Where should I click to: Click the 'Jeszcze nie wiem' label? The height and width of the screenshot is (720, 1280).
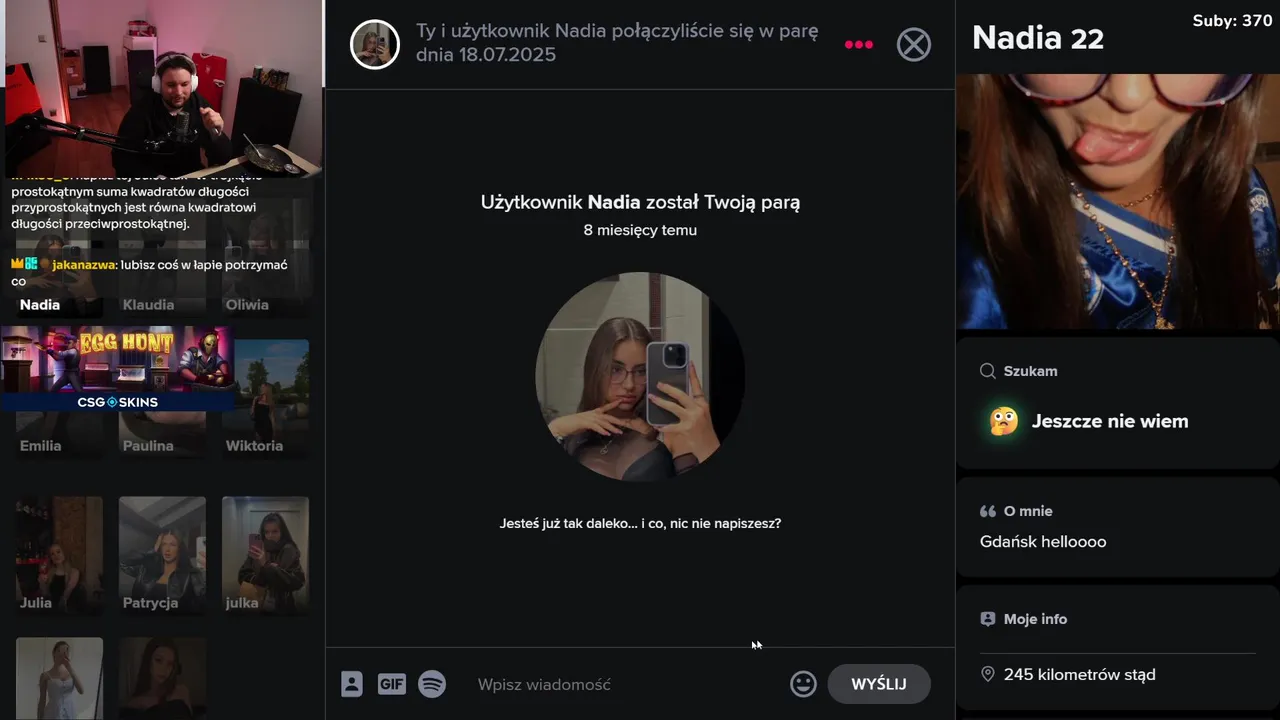tap(1110, 421)
